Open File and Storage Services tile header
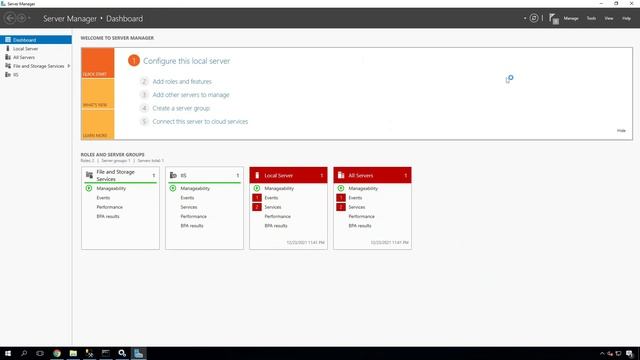Image resolution: width=640 pixels, height=360 pixels. coord(120,175)
